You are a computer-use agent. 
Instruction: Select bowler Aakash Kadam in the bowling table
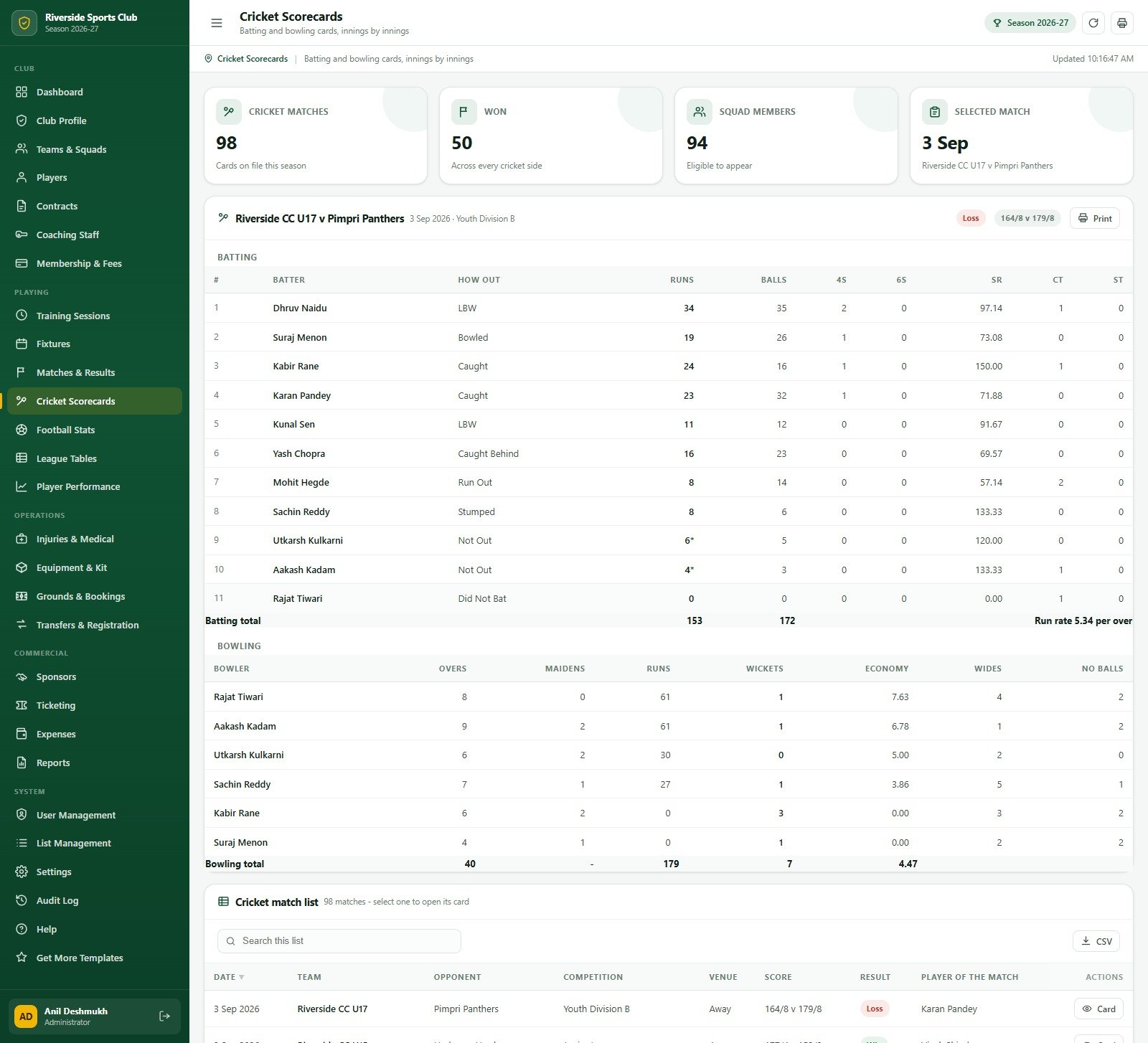(245, 726)
